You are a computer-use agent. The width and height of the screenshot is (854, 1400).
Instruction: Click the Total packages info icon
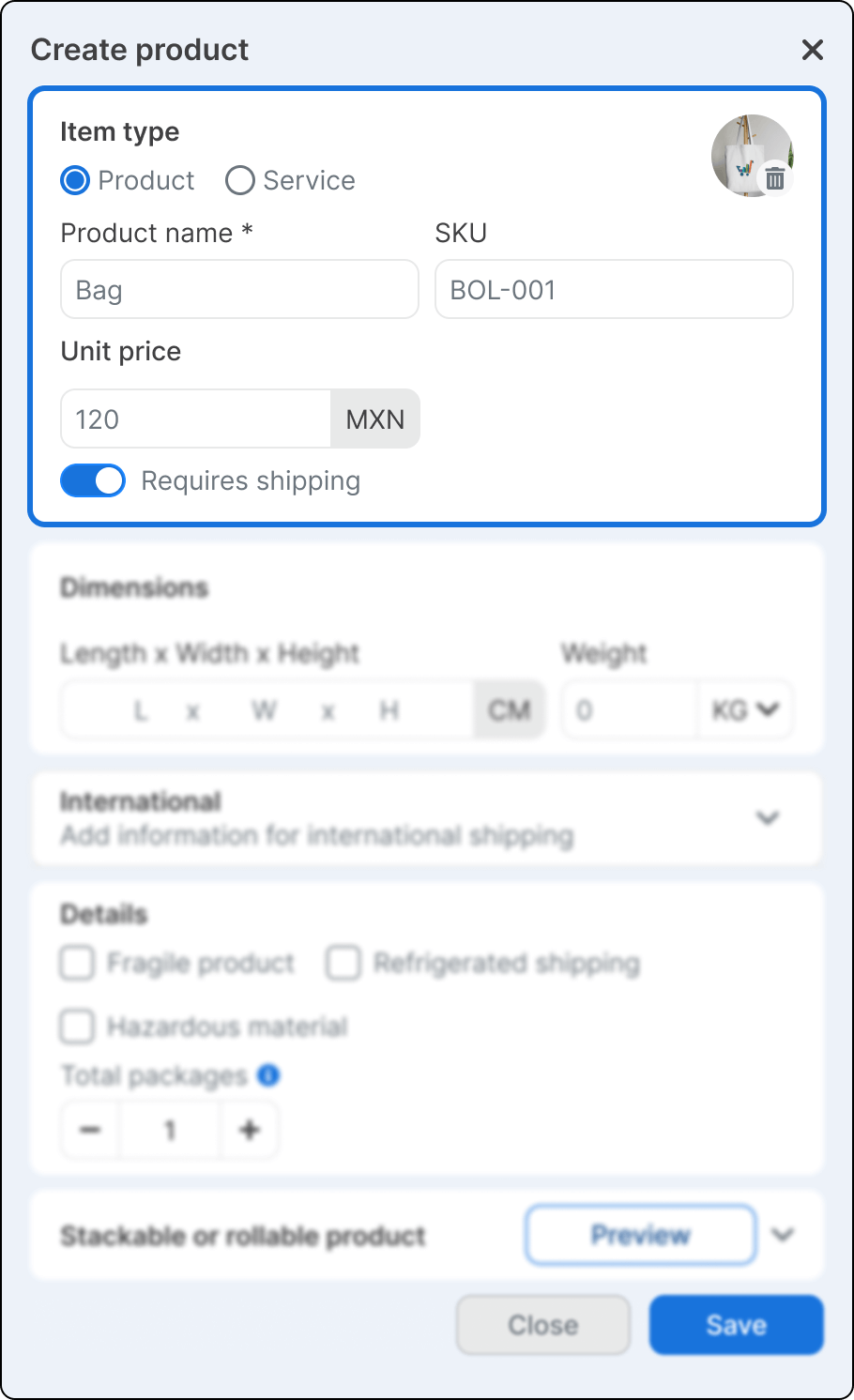pos(268,1075)
